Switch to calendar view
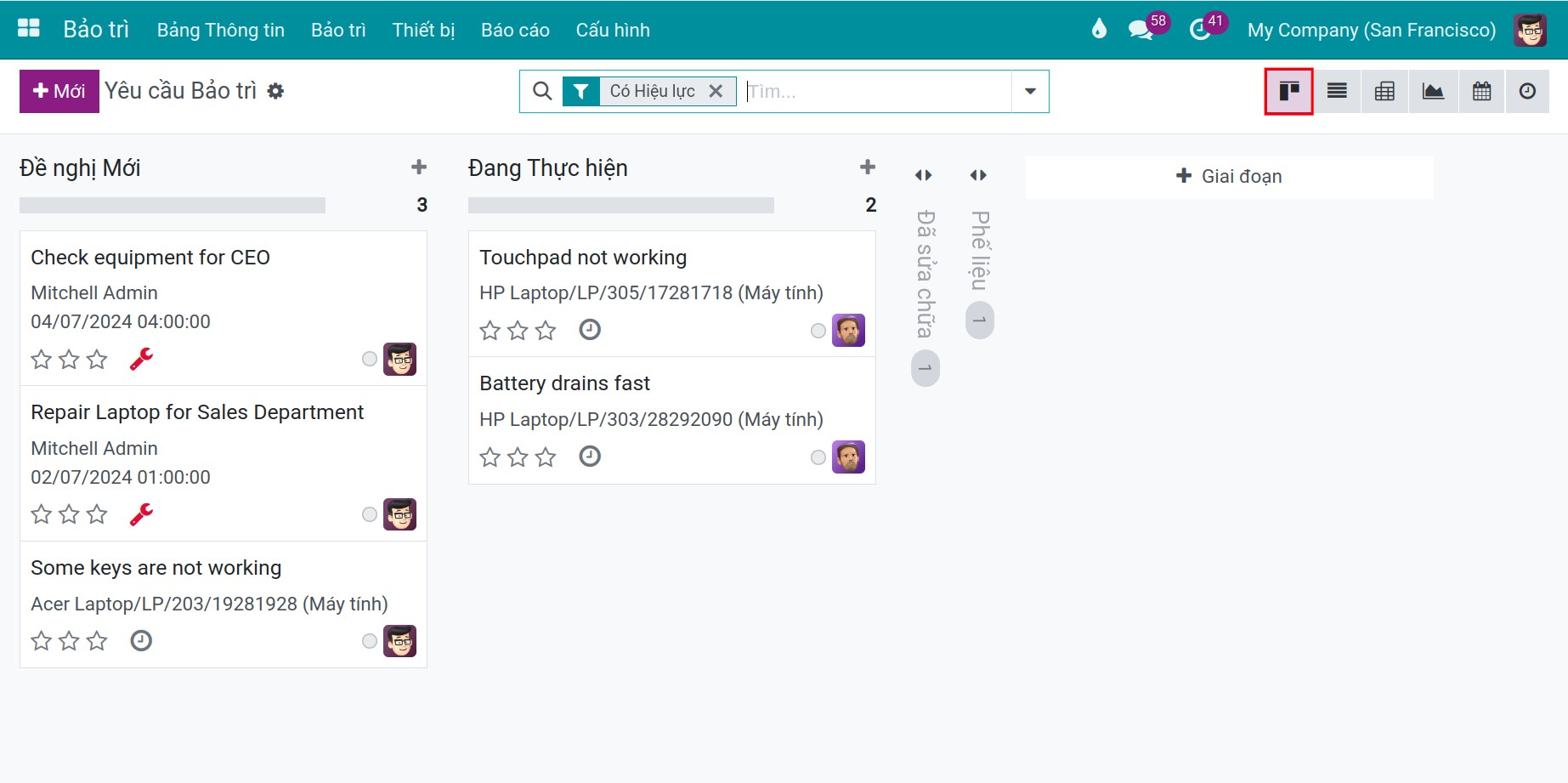This screenshot has width=1568, height=783. coord(1481,91)
